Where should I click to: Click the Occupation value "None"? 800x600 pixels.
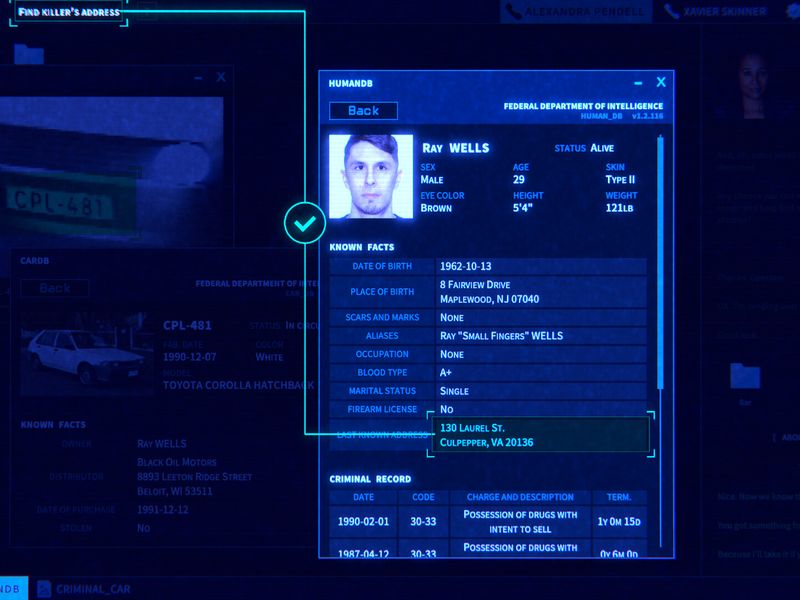[452, 354]
